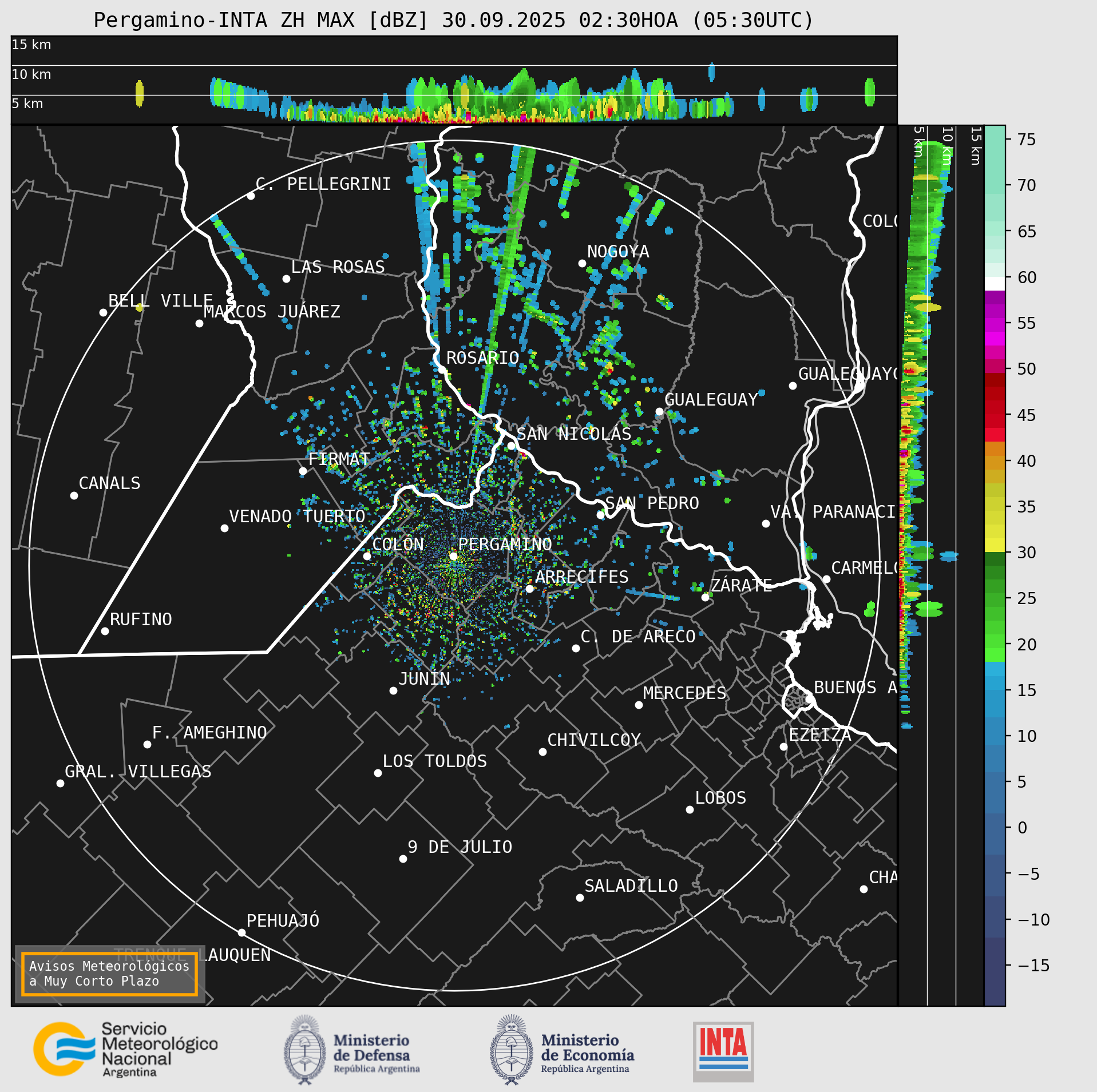The image size is (1097, 1092).
Task: Click the Ministerio de Defensa emblem
Action: 305,1050
